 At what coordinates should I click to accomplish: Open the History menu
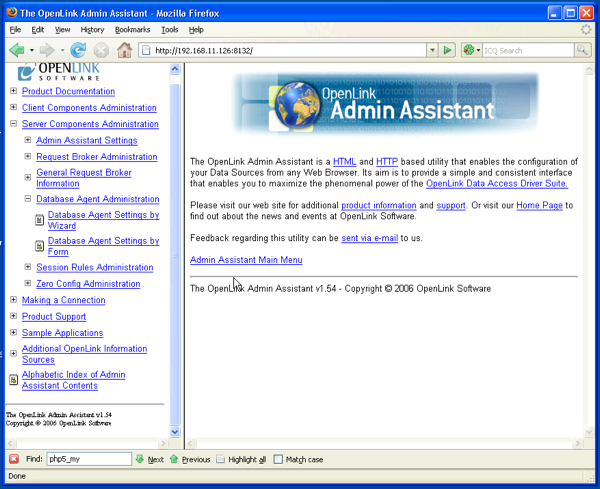click(92, 29)
